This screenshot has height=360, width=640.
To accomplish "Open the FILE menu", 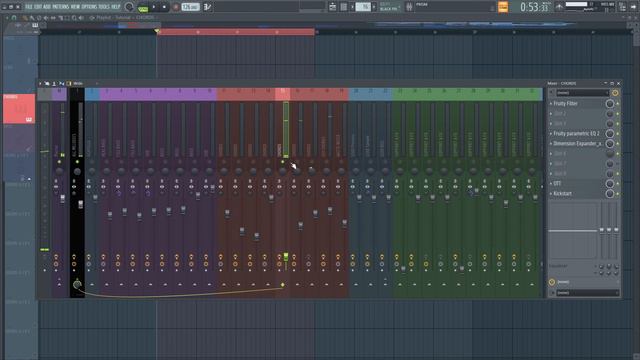I will pos(29,7).
